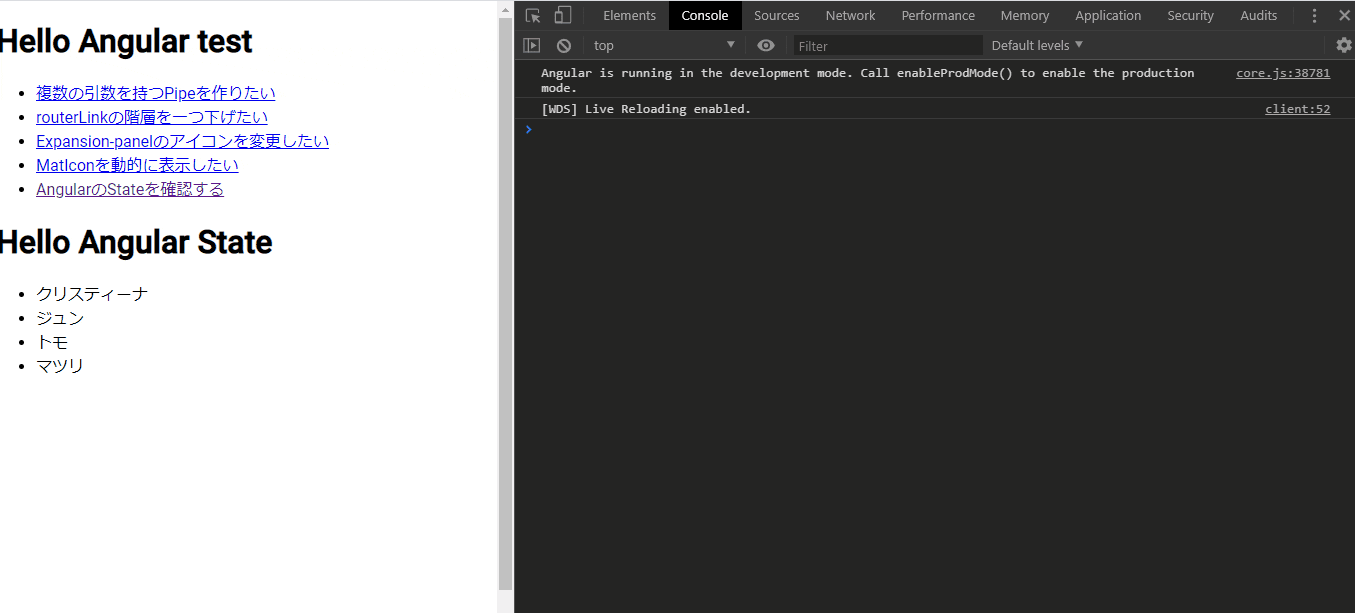Open the 'Default levels' dropdown
Image resolution: width=1355 pixels, height=613 pixels.
pos(1036,45)
